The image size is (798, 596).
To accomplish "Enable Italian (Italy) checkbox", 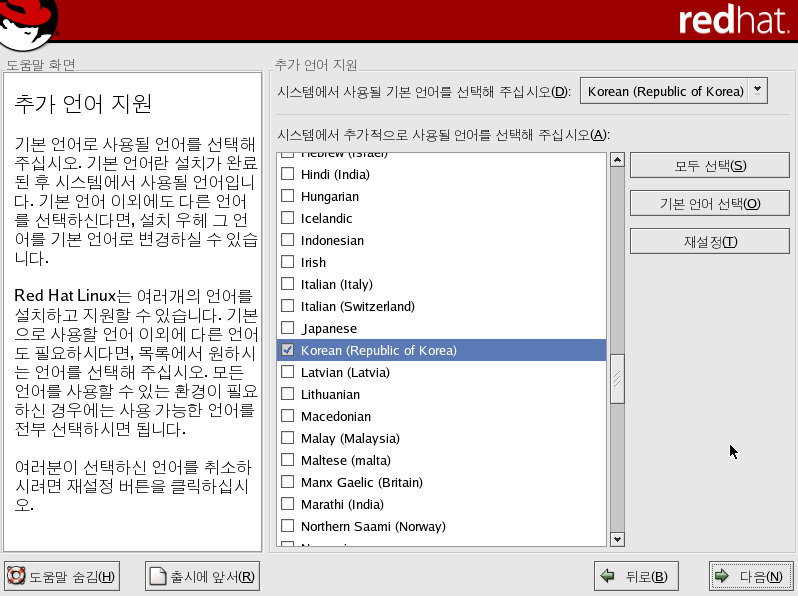I will [x=288, y=283].
